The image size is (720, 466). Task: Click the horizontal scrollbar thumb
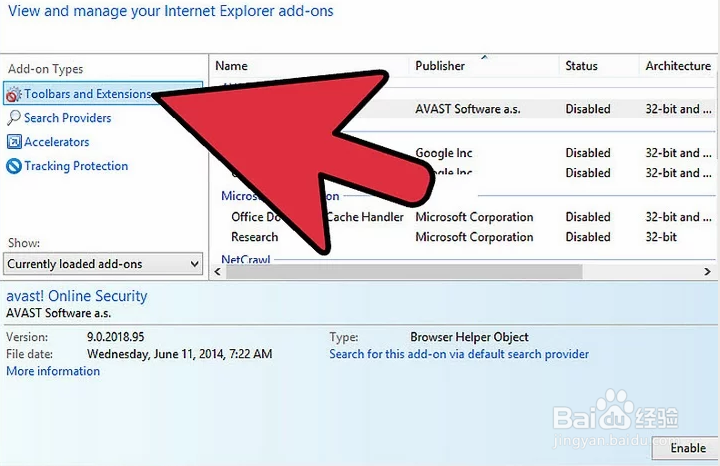404,272
